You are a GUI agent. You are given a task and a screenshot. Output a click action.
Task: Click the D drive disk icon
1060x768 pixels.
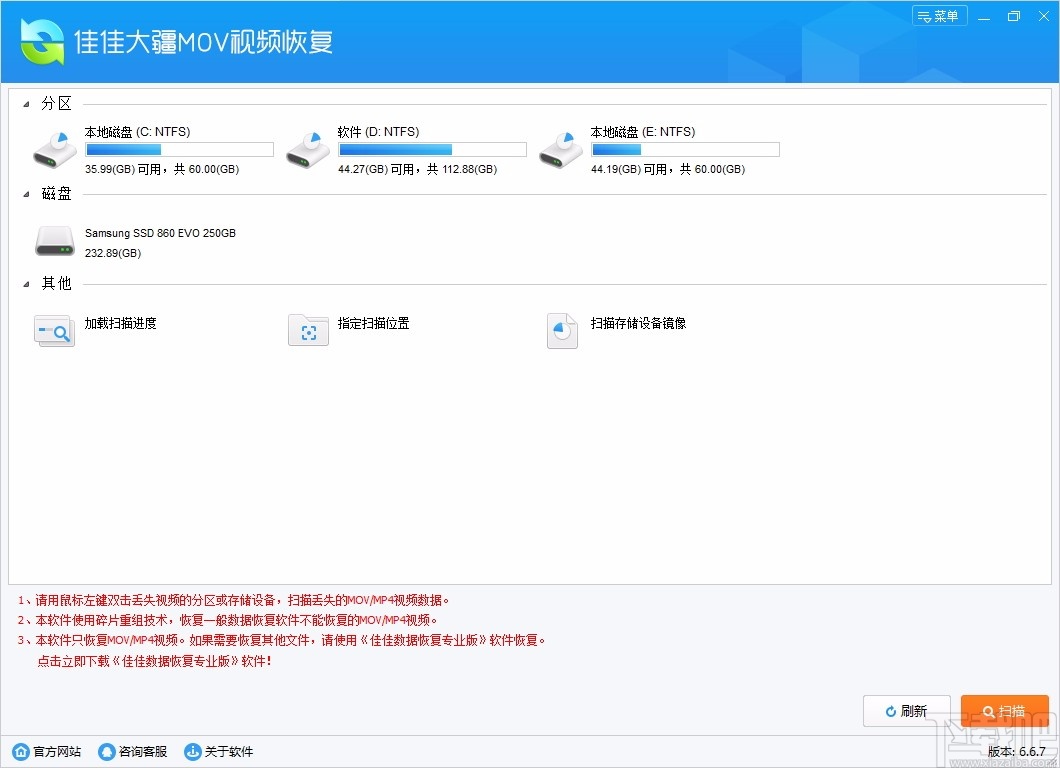pos(307,148)
